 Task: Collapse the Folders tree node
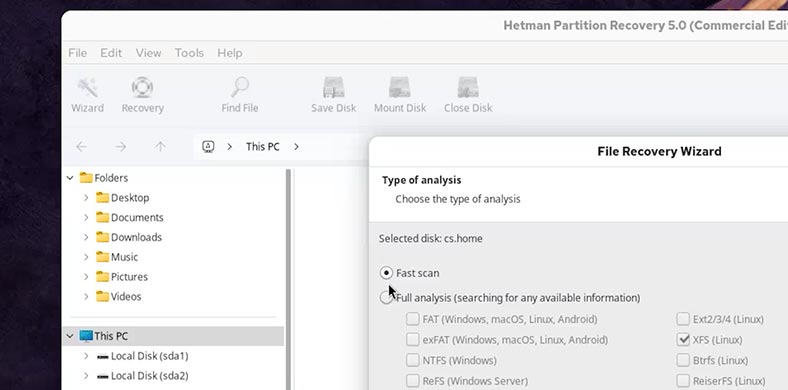70,177
